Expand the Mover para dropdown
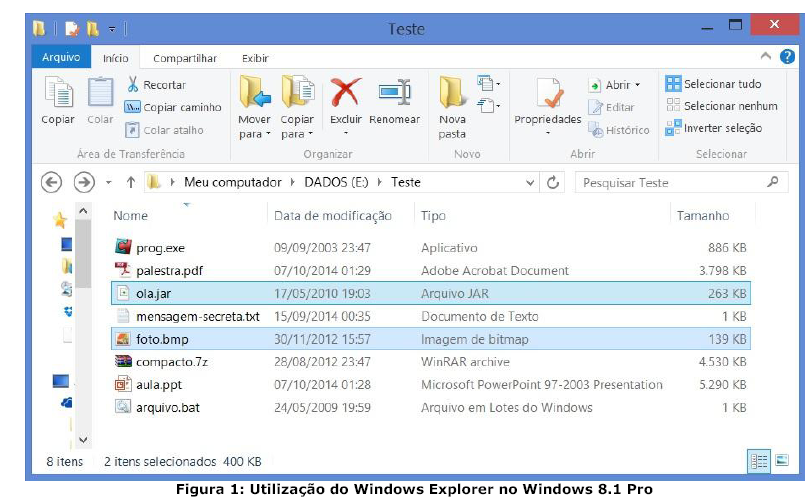Viewport: 812px width, 499px height. click(254, 134)
